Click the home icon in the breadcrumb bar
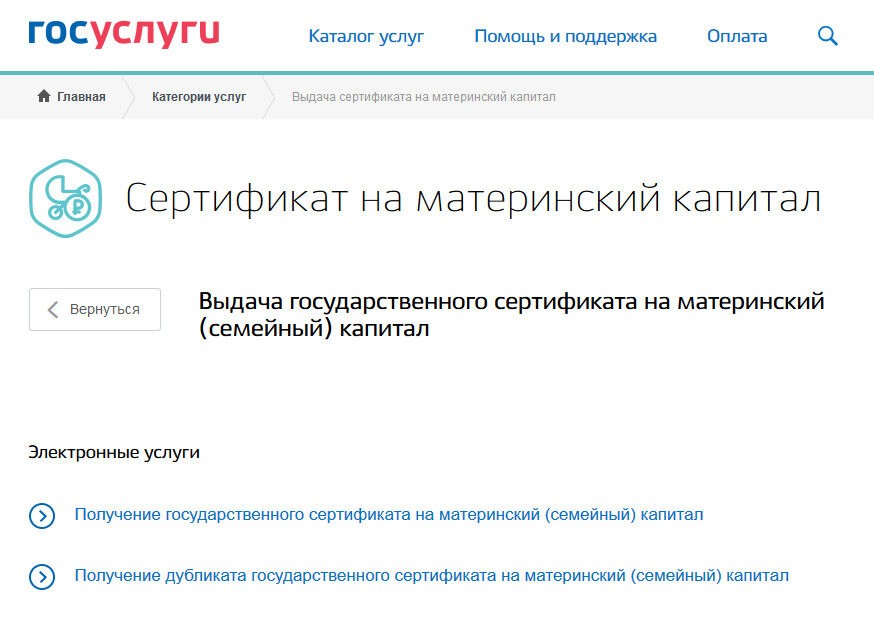The image size is (874, 642). 42,96
